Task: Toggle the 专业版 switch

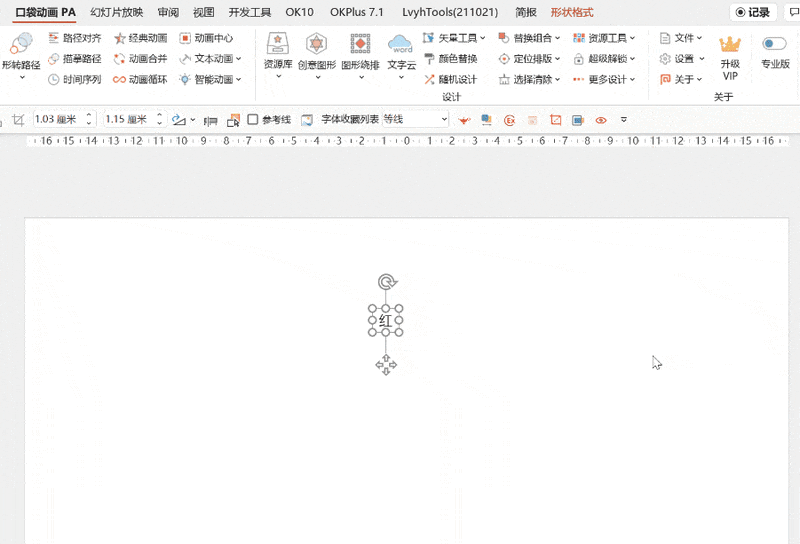Action: click(x=774, y=44)
